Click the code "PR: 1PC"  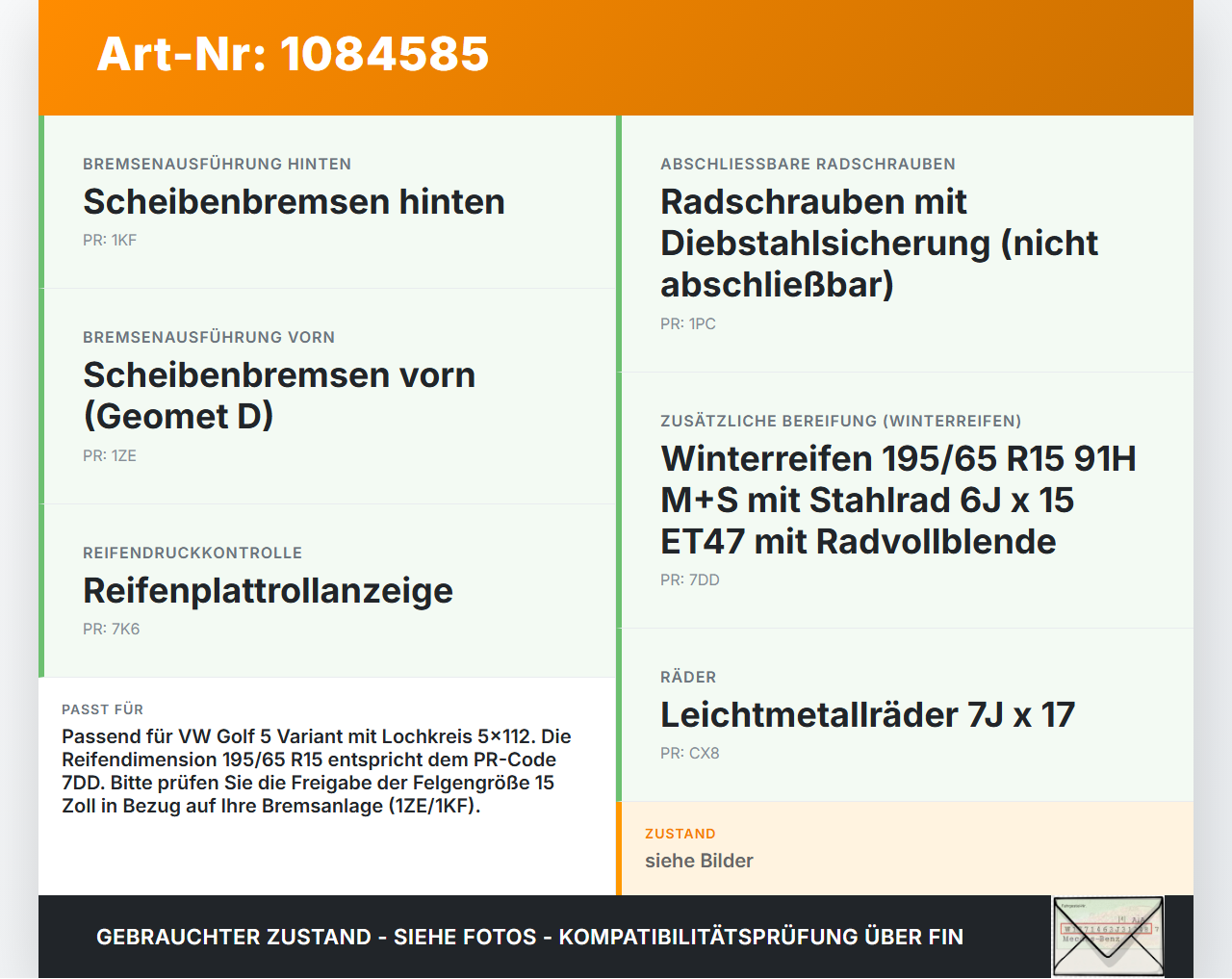(x=688, y=323)
